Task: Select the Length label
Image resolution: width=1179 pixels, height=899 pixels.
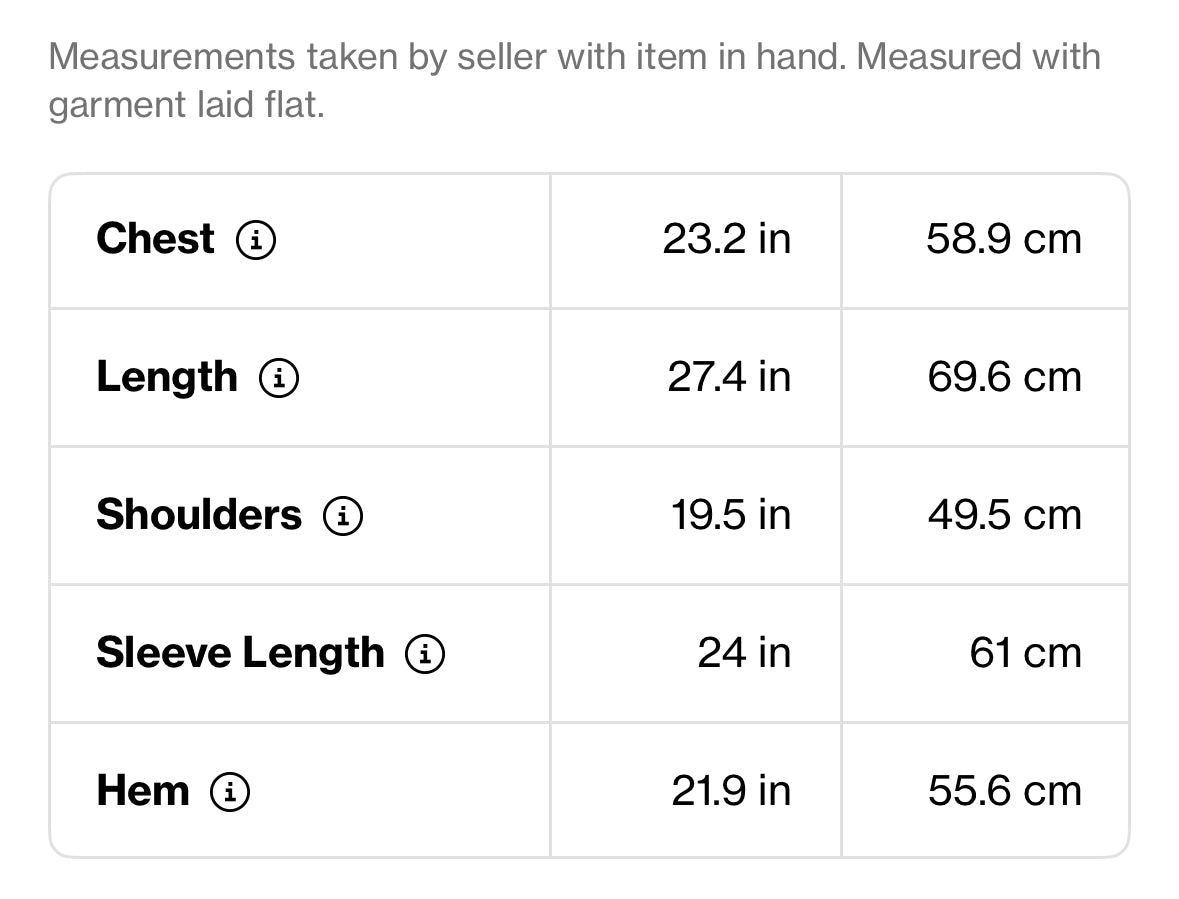Action: [167, 377]
